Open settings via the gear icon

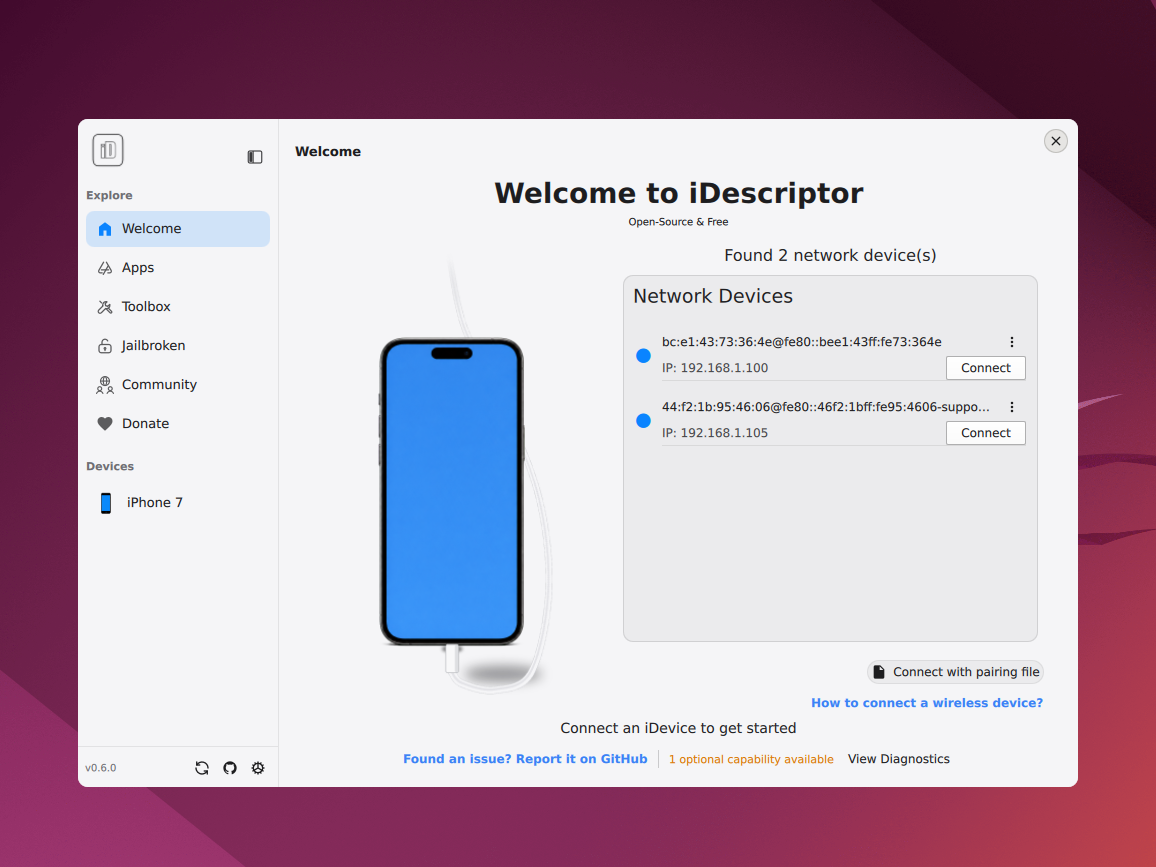(x=258, y=768)
